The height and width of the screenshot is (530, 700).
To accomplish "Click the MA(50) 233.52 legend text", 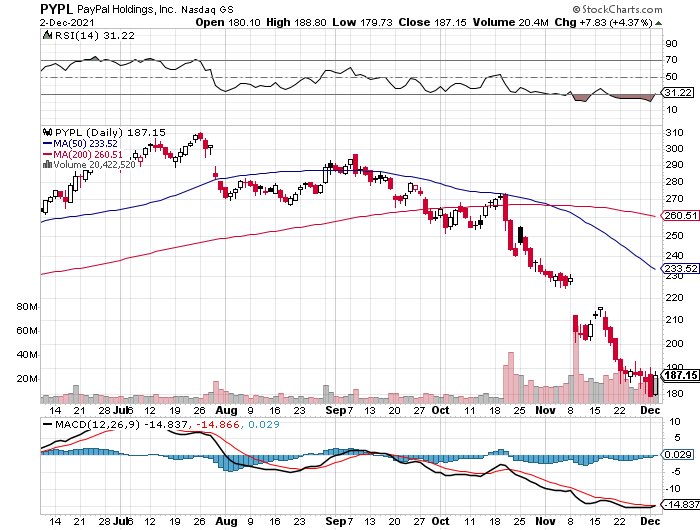I will [x=85, y=144].
